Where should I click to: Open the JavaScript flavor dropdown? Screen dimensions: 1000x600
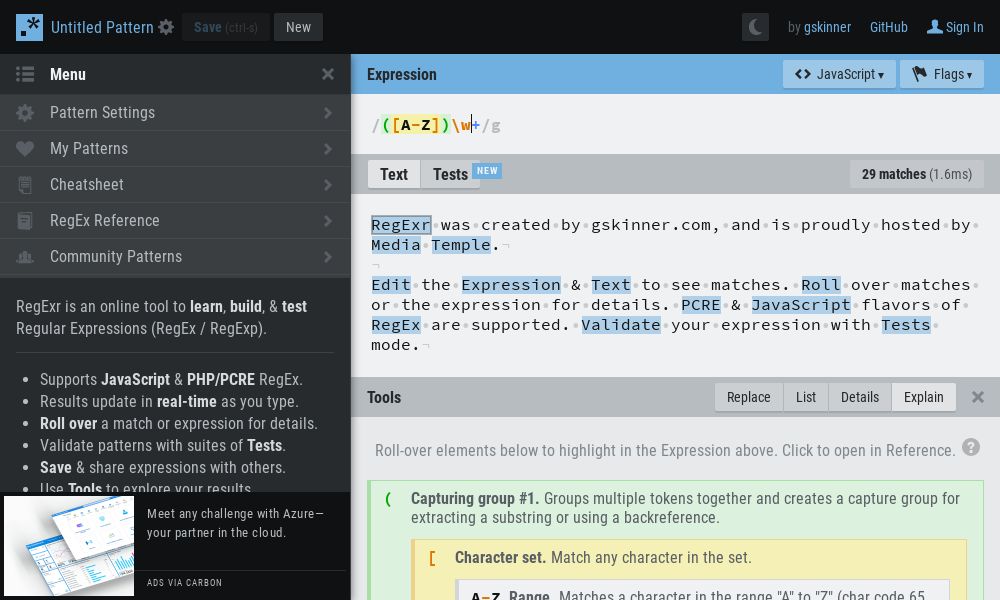839,75
